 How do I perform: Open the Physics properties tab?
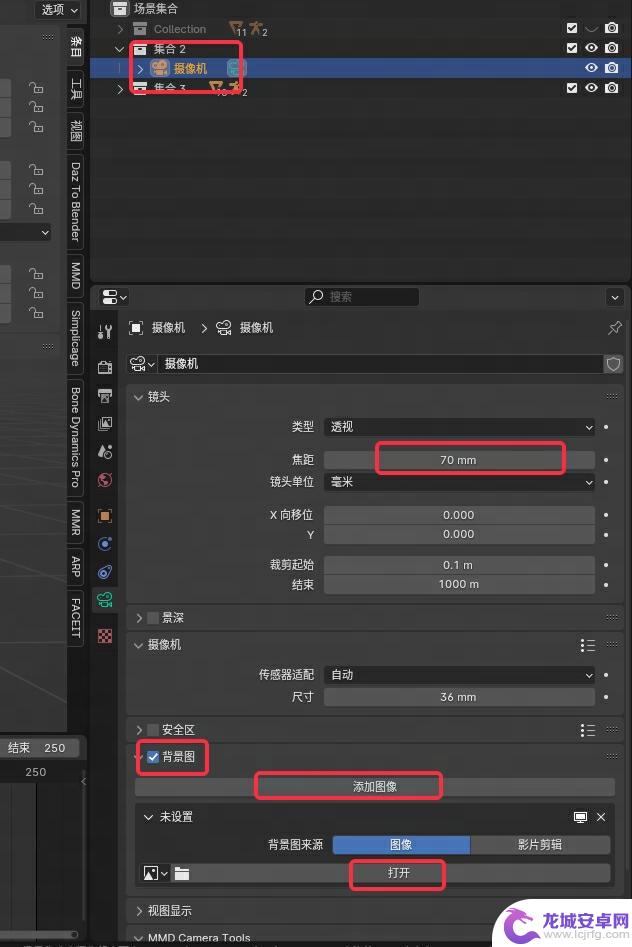point(105,544)
